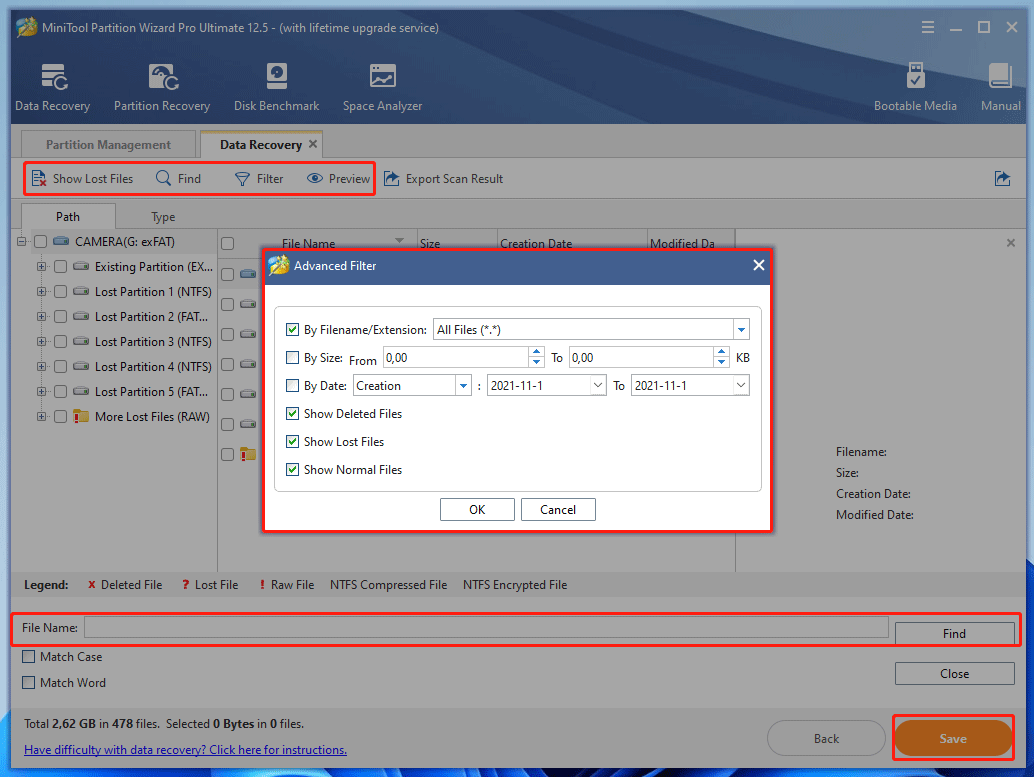1034x777 pixels.
Task: Click Export Scan Result
Action: (444, 179)
